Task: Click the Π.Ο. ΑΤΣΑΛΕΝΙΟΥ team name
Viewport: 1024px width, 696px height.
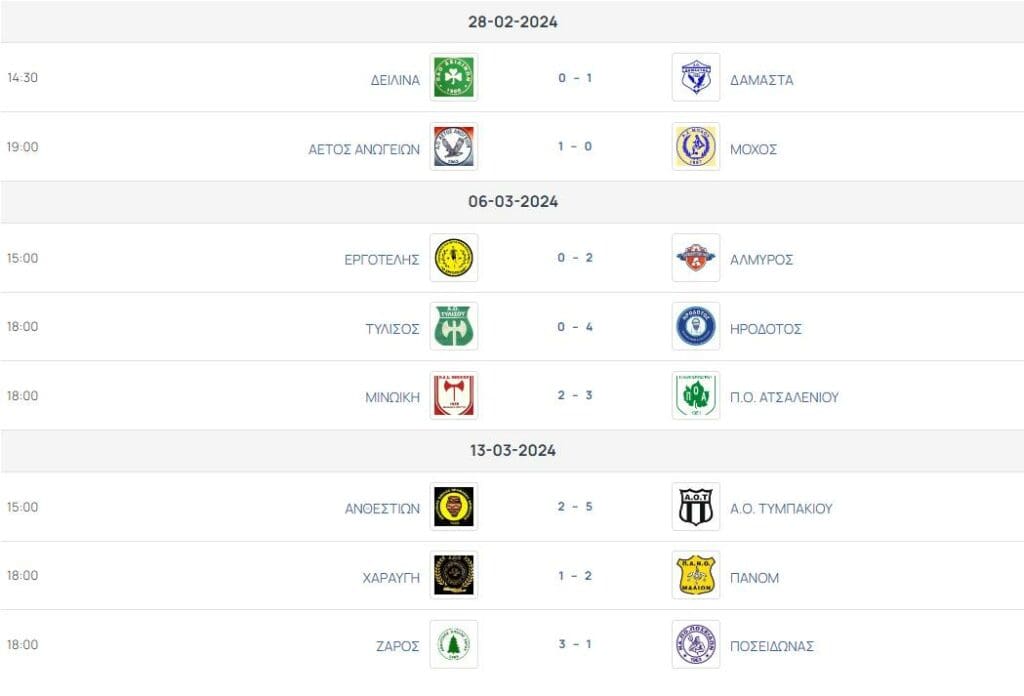Action: click(x=784, y=398)
